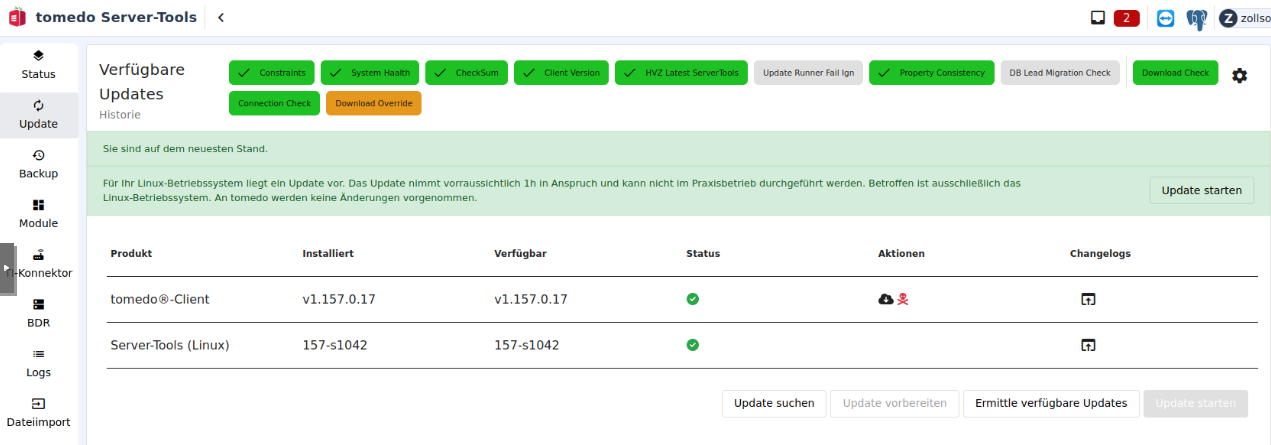Select Update in the sidebar
This screenshot has width=1271, height=445.
tap(38, 114)
